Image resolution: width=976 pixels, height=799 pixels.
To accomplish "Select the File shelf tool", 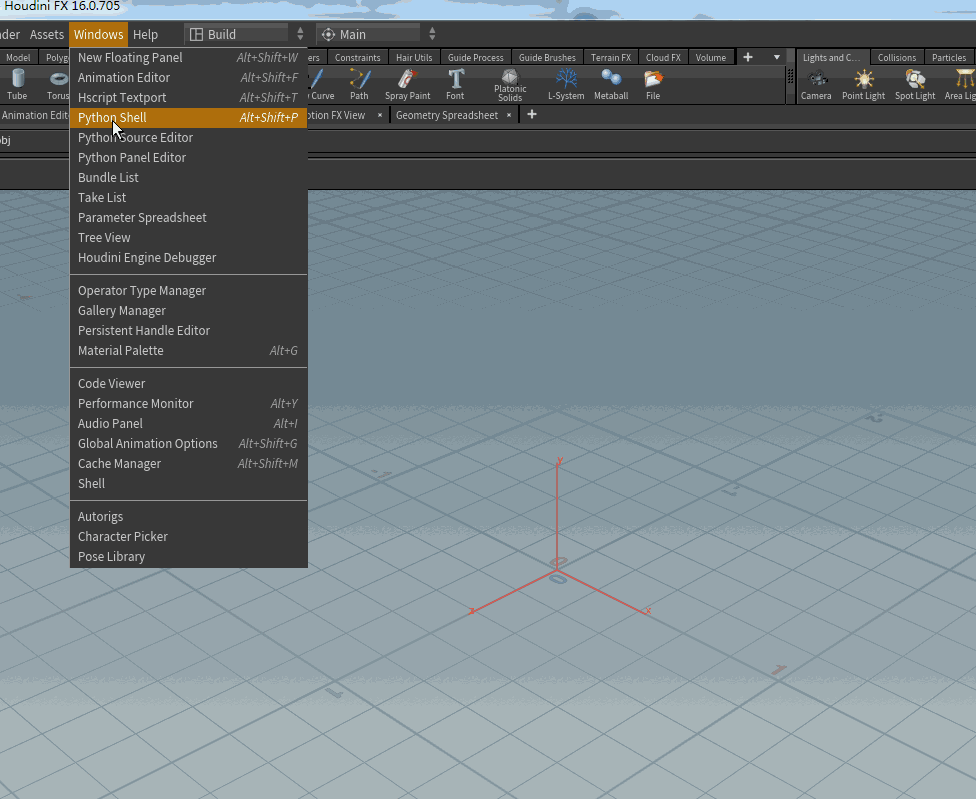I will point(653,84).
